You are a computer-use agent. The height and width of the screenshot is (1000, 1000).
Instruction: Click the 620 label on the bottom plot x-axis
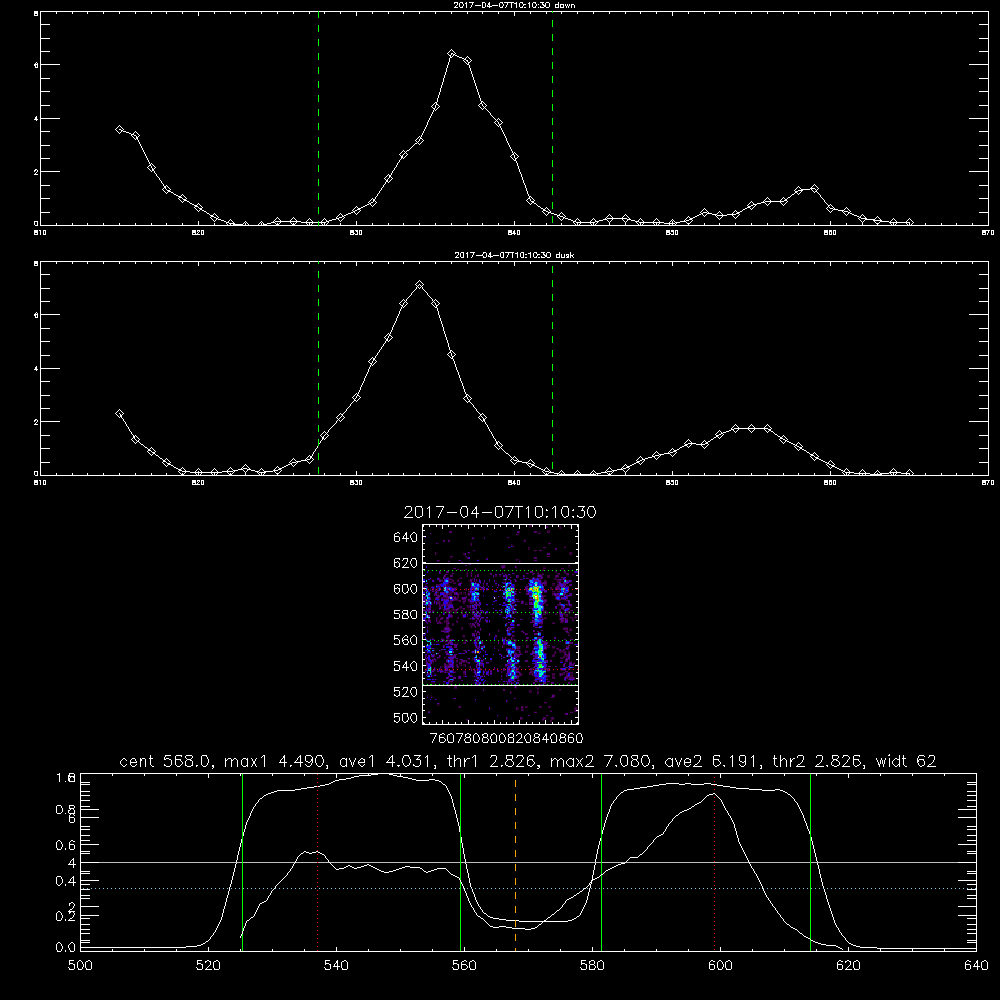pos(848,966)
